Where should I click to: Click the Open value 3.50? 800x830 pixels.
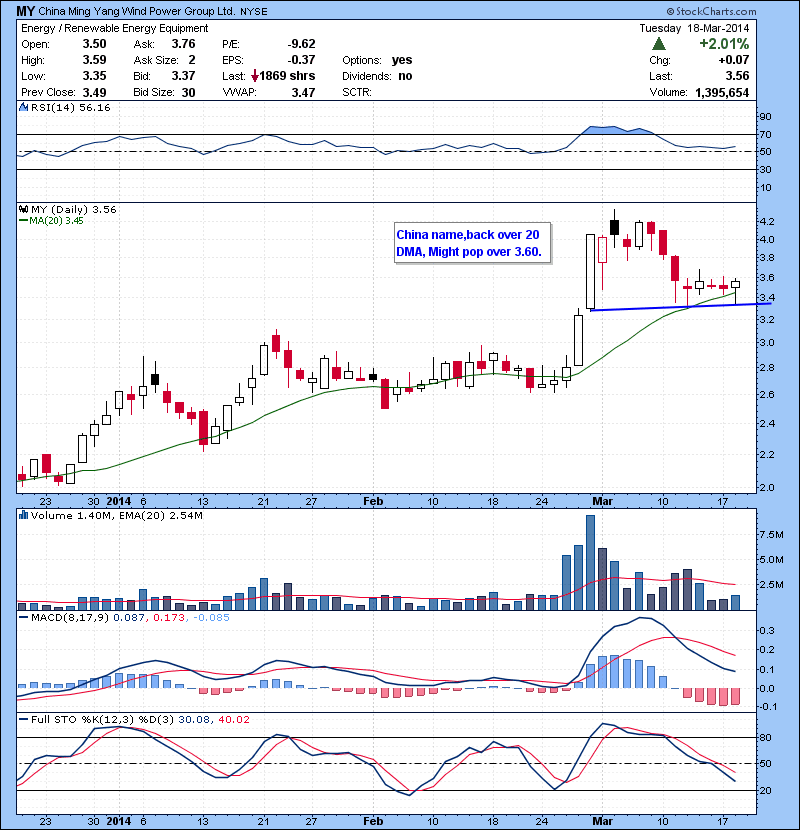(x=94, y=44)
